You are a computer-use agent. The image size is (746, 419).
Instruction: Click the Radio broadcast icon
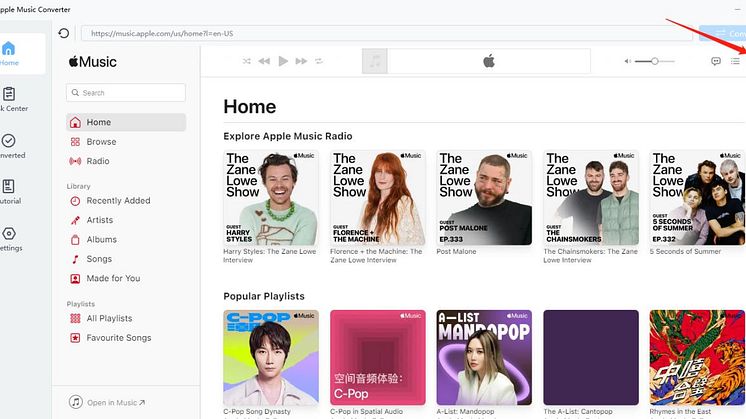click(75, 161)
